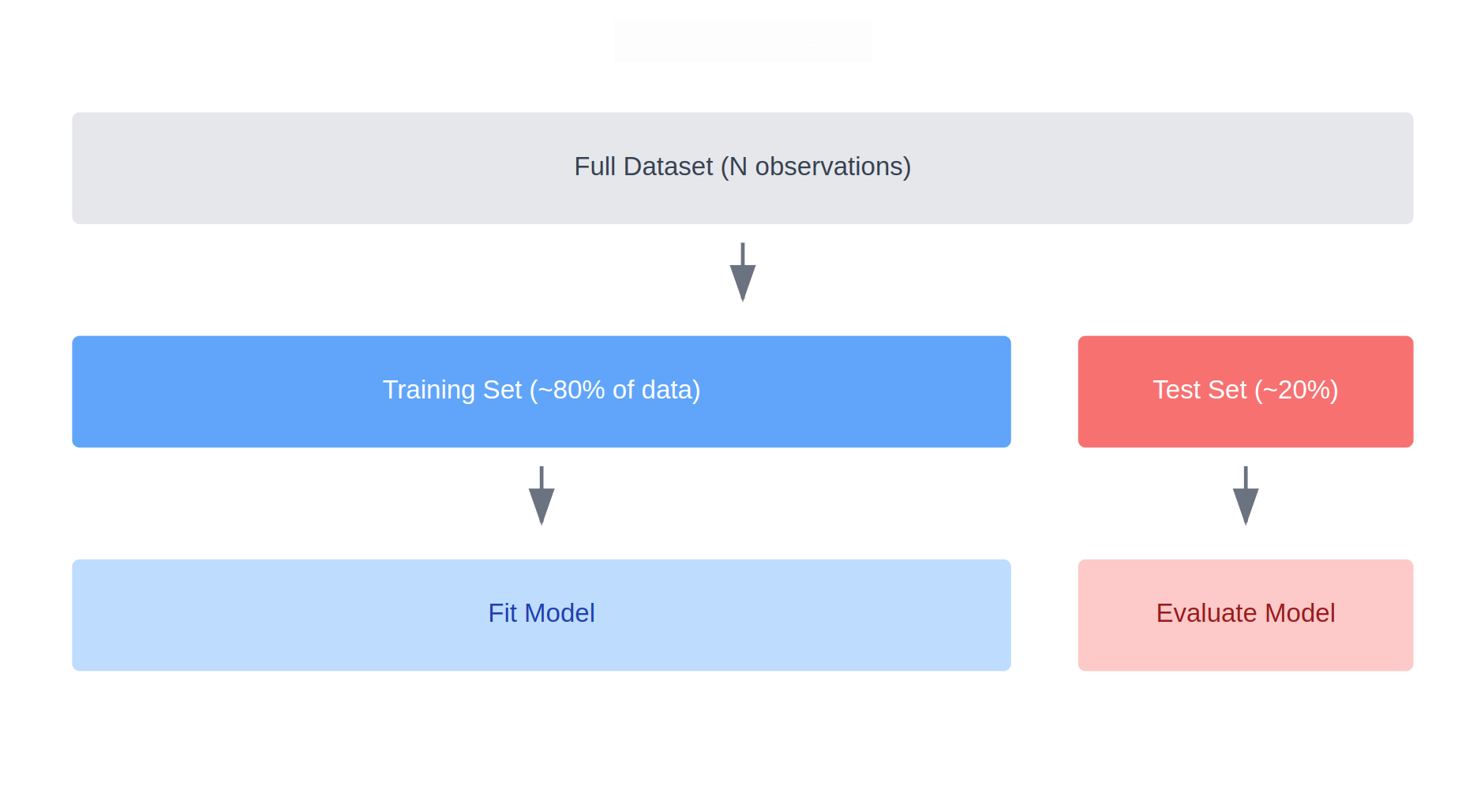The image size is (1458, 812).
Task: Select the red Test Set box
Action: coord(1245,391)
